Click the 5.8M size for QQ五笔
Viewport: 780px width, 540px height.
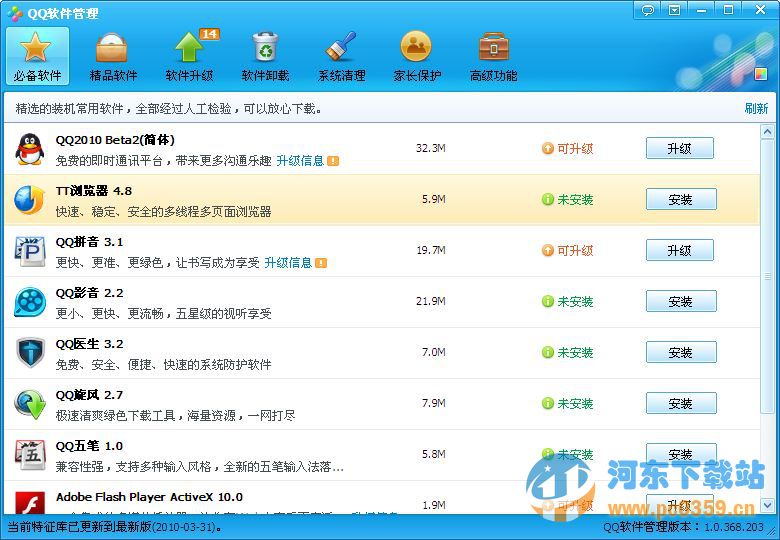click(434, 454)
